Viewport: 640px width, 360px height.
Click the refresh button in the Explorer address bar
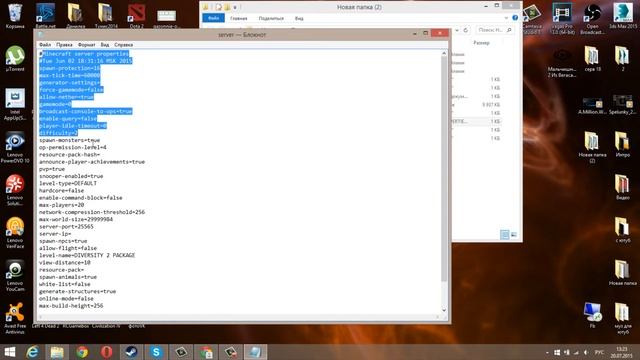(466, 30)
